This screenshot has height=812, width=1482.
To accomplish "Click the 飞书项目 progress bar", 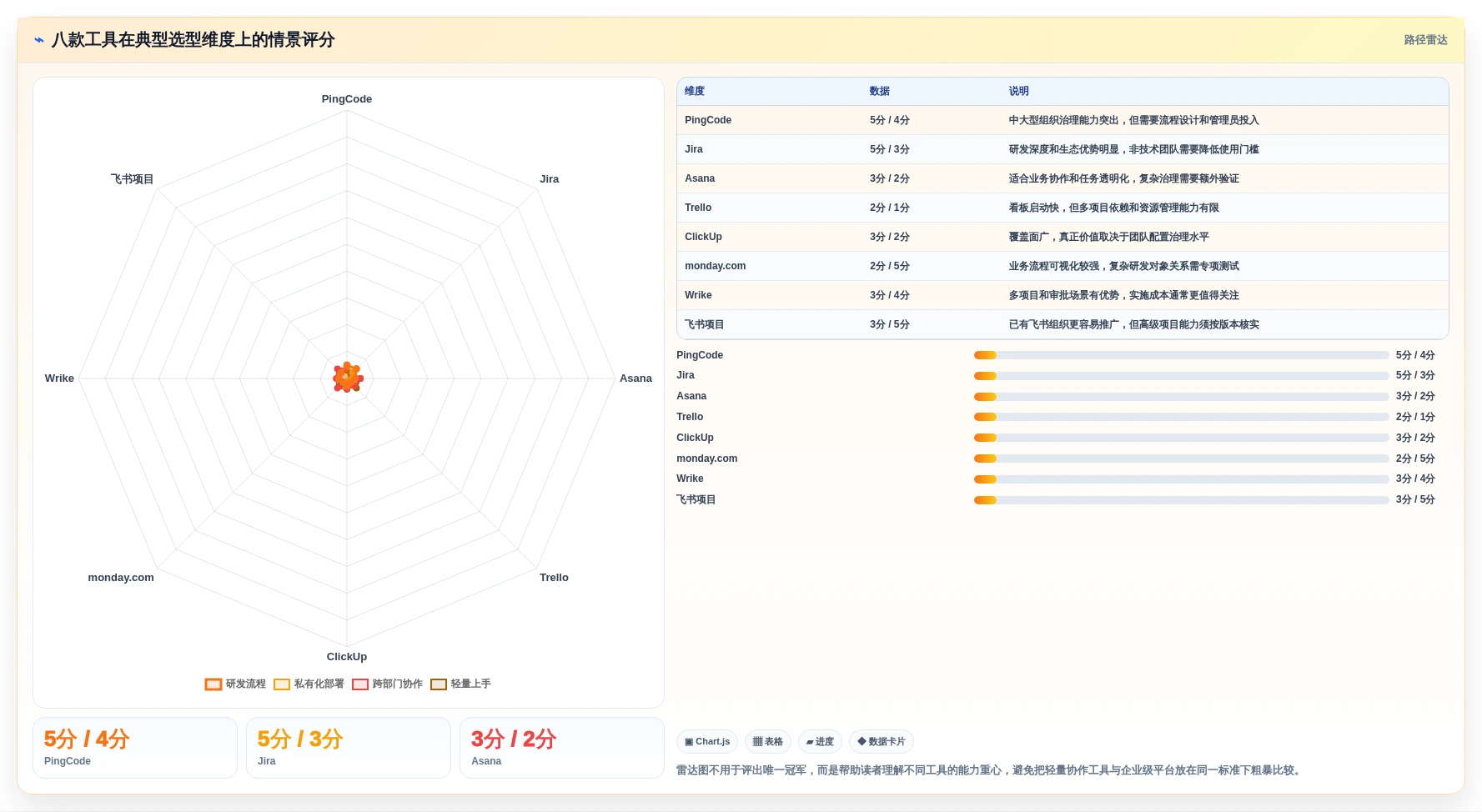I will pos(1182,500).
